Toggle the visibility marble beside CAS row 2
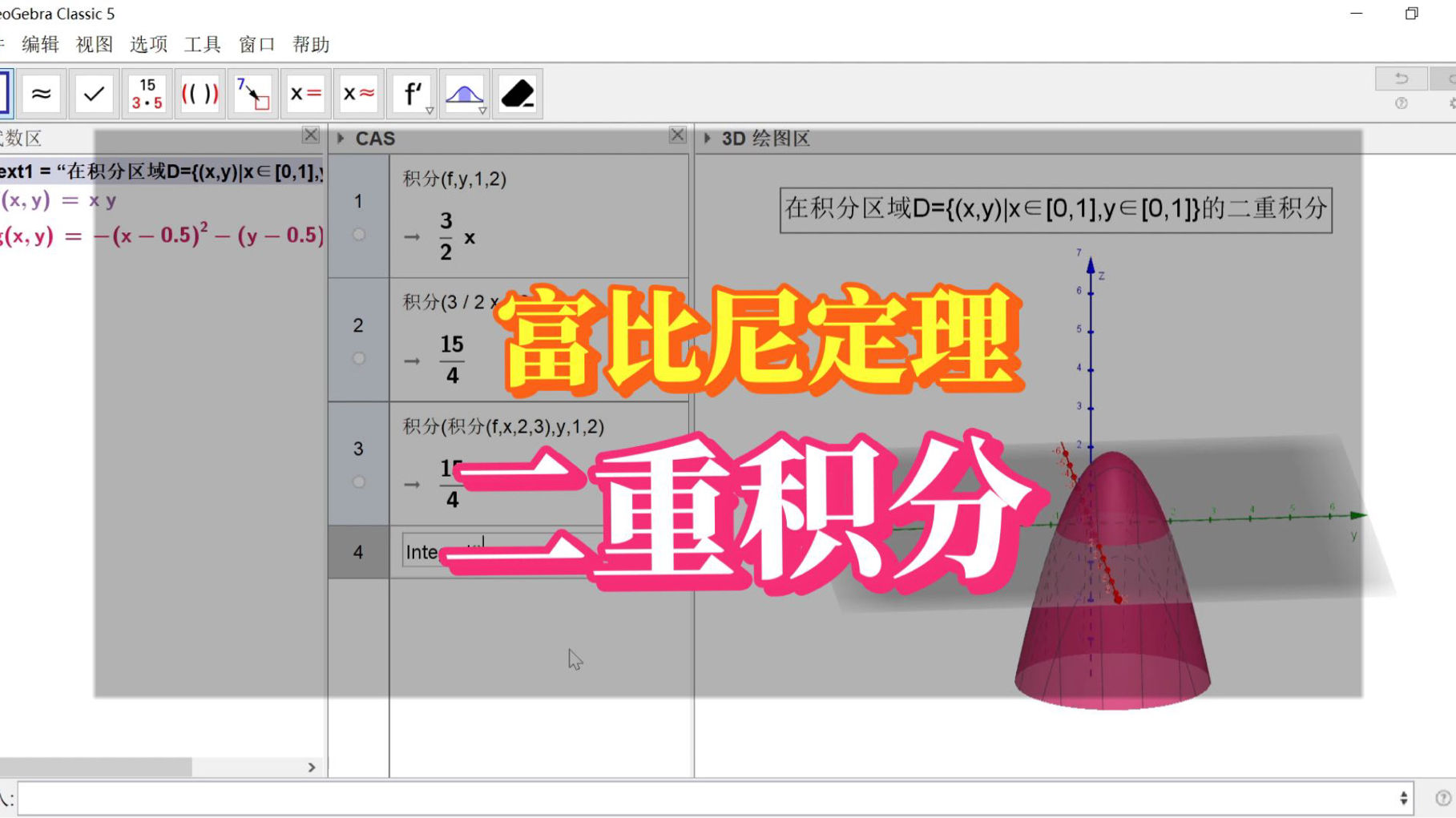This screenshot has width=1456, height=818. [x=359, y=358]
